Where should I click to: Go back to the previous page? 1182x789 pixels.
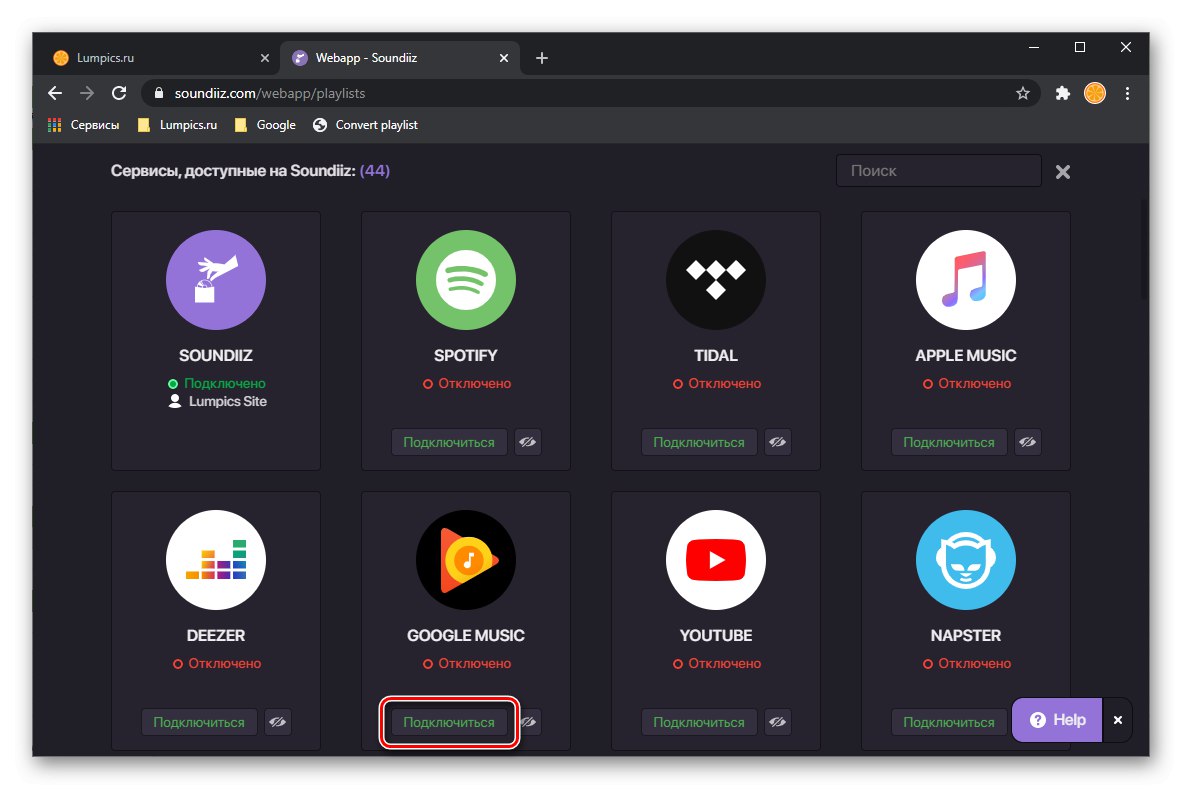[x=55, y=93]
